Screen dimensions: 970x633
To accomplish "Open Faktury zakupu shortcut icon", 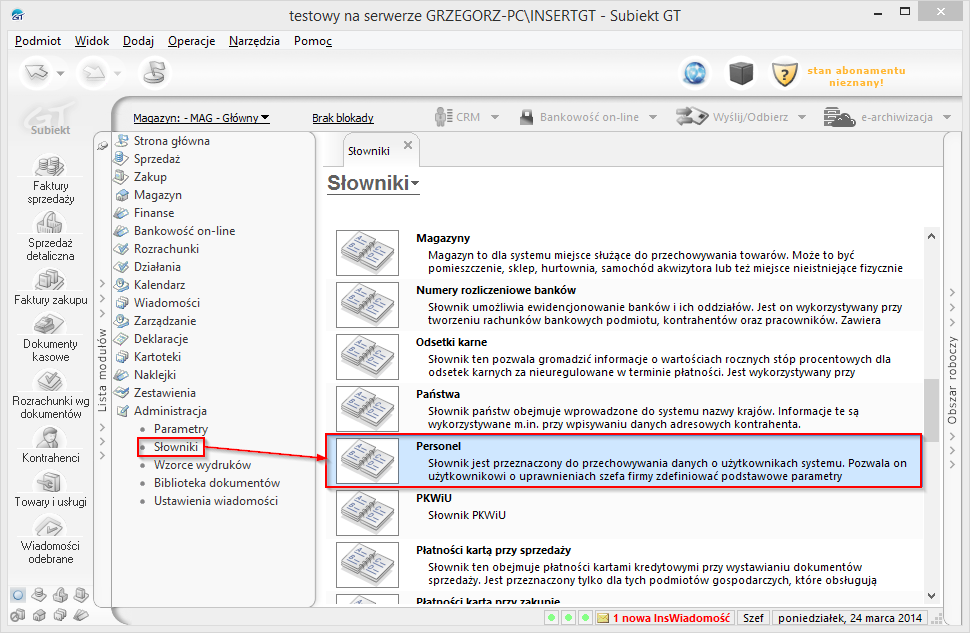I will coord(50,280).
